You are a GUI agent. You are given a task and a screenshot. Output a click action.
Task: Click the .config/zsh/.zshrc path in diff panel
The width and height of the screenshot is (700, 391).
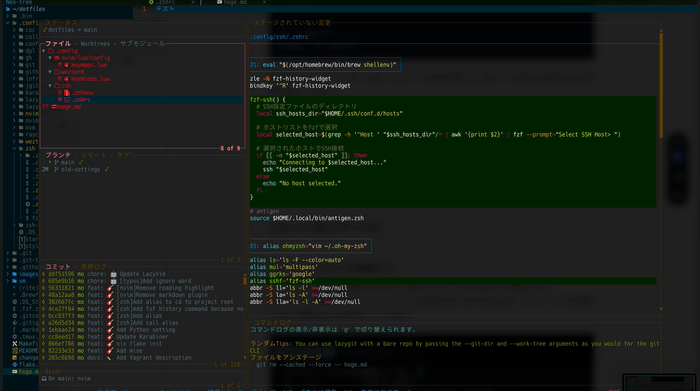[279, 37]
